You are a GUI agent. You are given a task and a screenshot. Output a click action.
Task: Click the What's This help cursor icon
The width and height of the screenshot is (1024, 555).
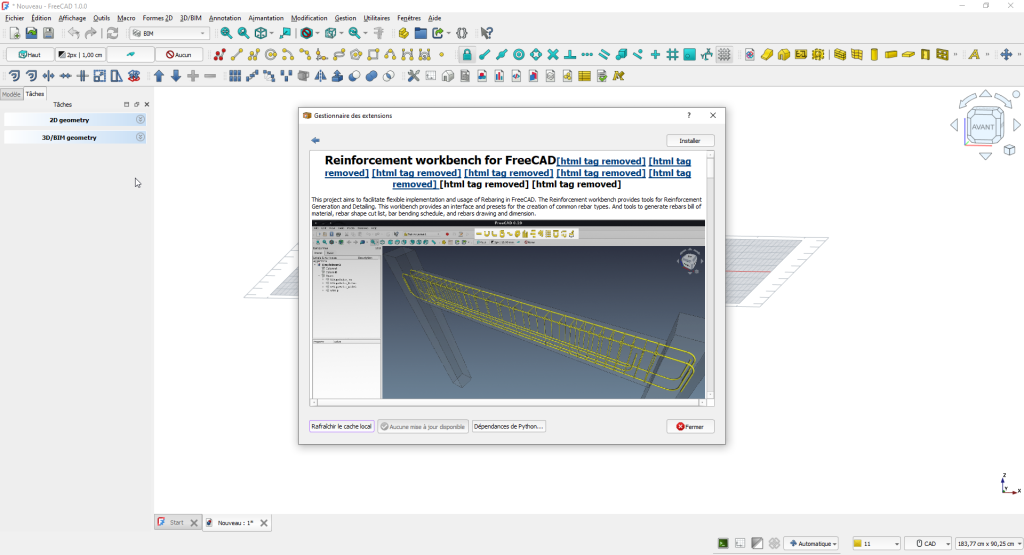pos(487,33)
